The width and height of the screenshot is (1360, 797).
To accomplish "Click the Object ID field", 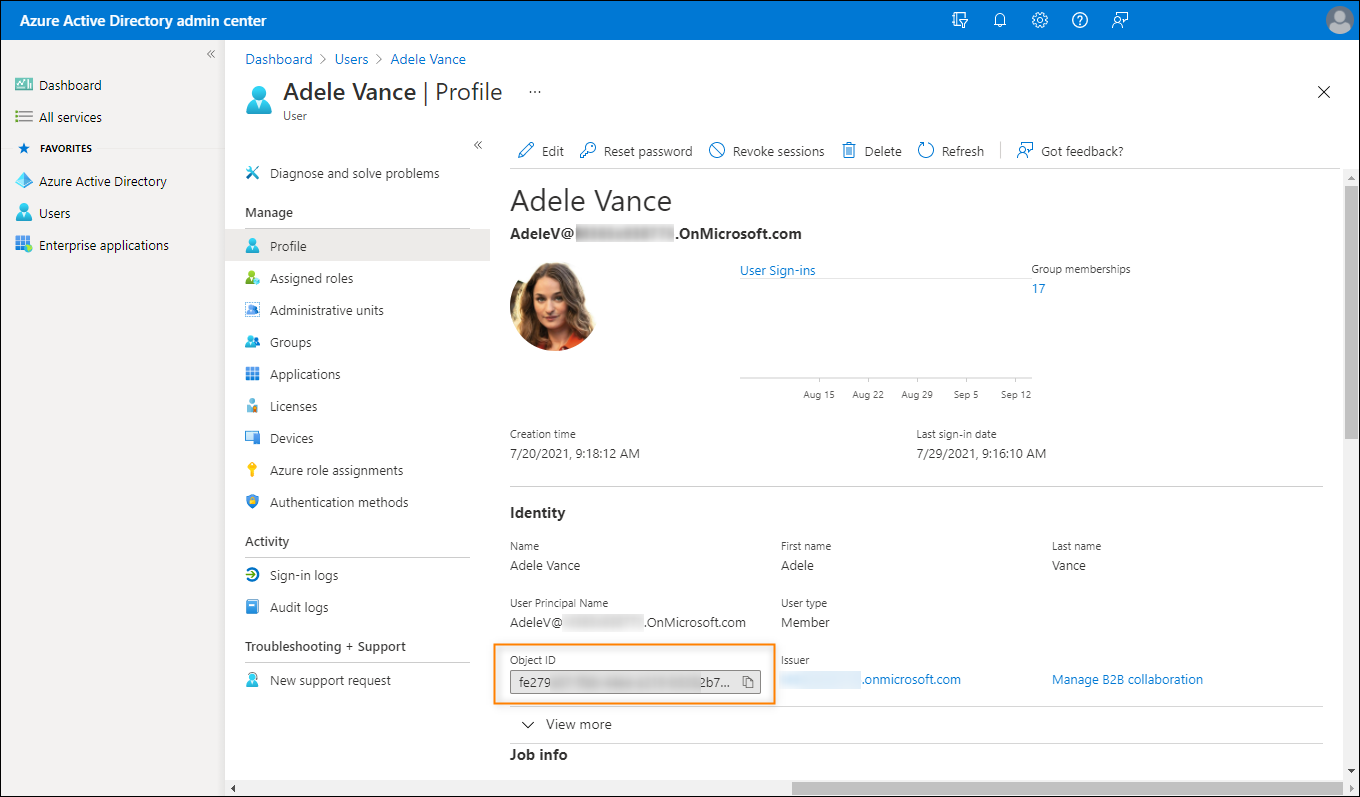I will pos(636,683).
